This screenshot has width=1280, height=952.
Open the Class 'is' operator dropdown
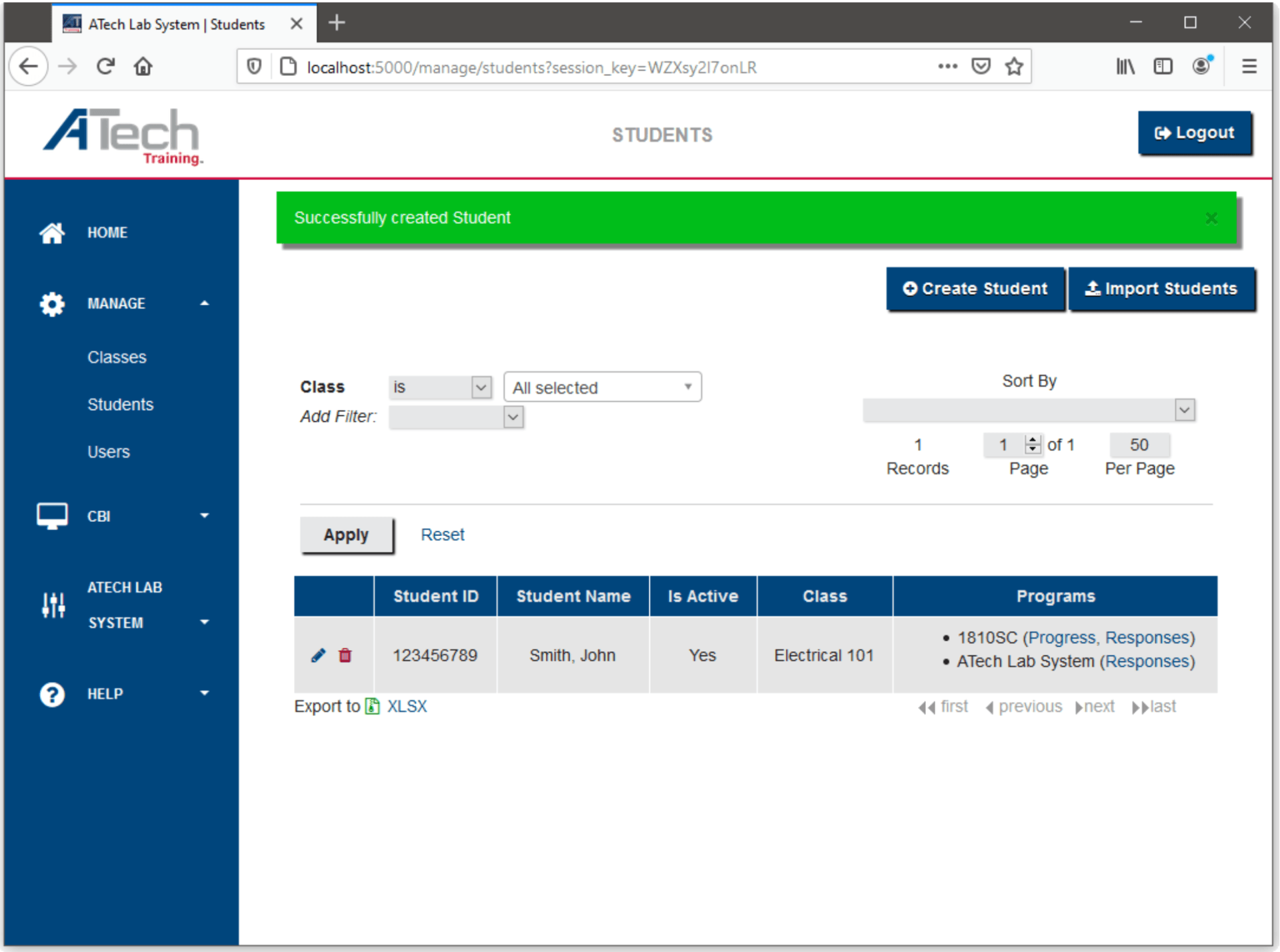point(440,387)
